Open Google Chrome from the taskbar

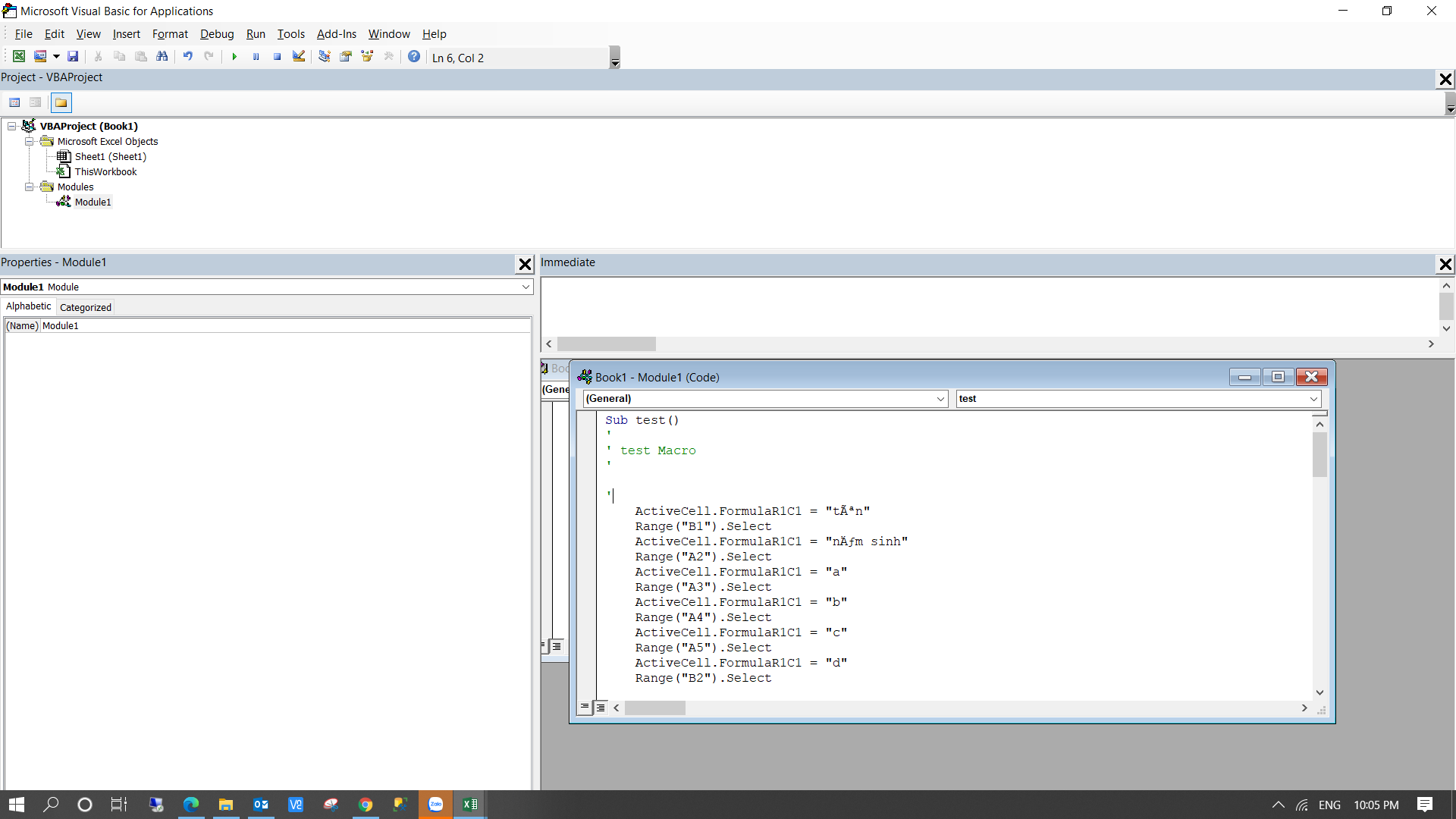point(366,805)
